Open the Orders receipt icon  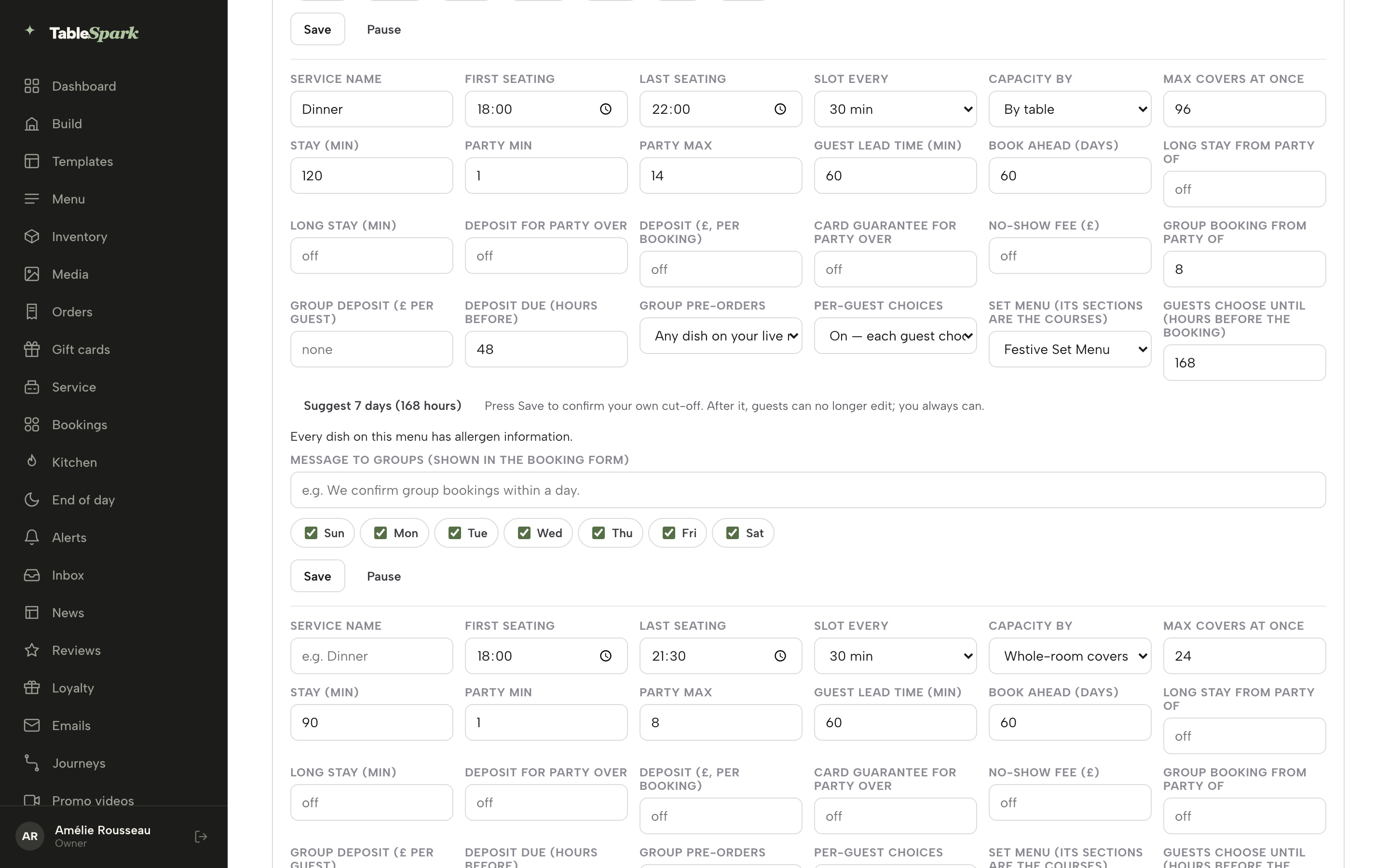coord(31,312)
